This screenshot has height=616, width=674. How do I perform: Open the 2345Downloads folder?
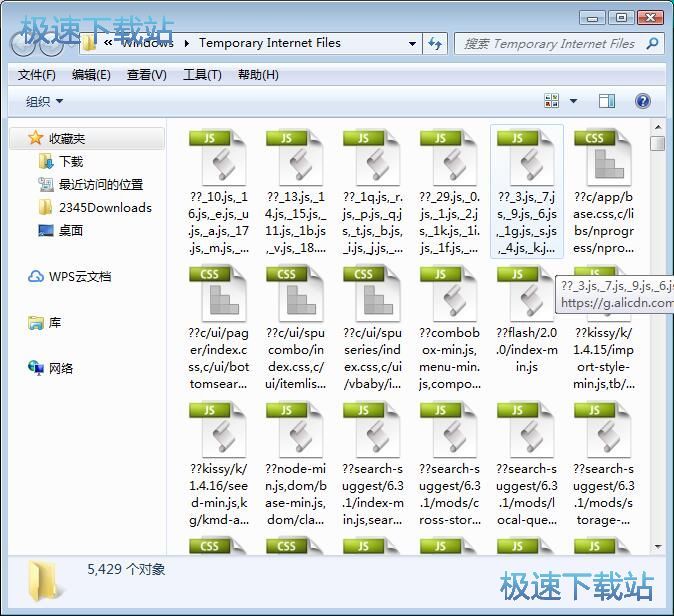click(95, 208)
